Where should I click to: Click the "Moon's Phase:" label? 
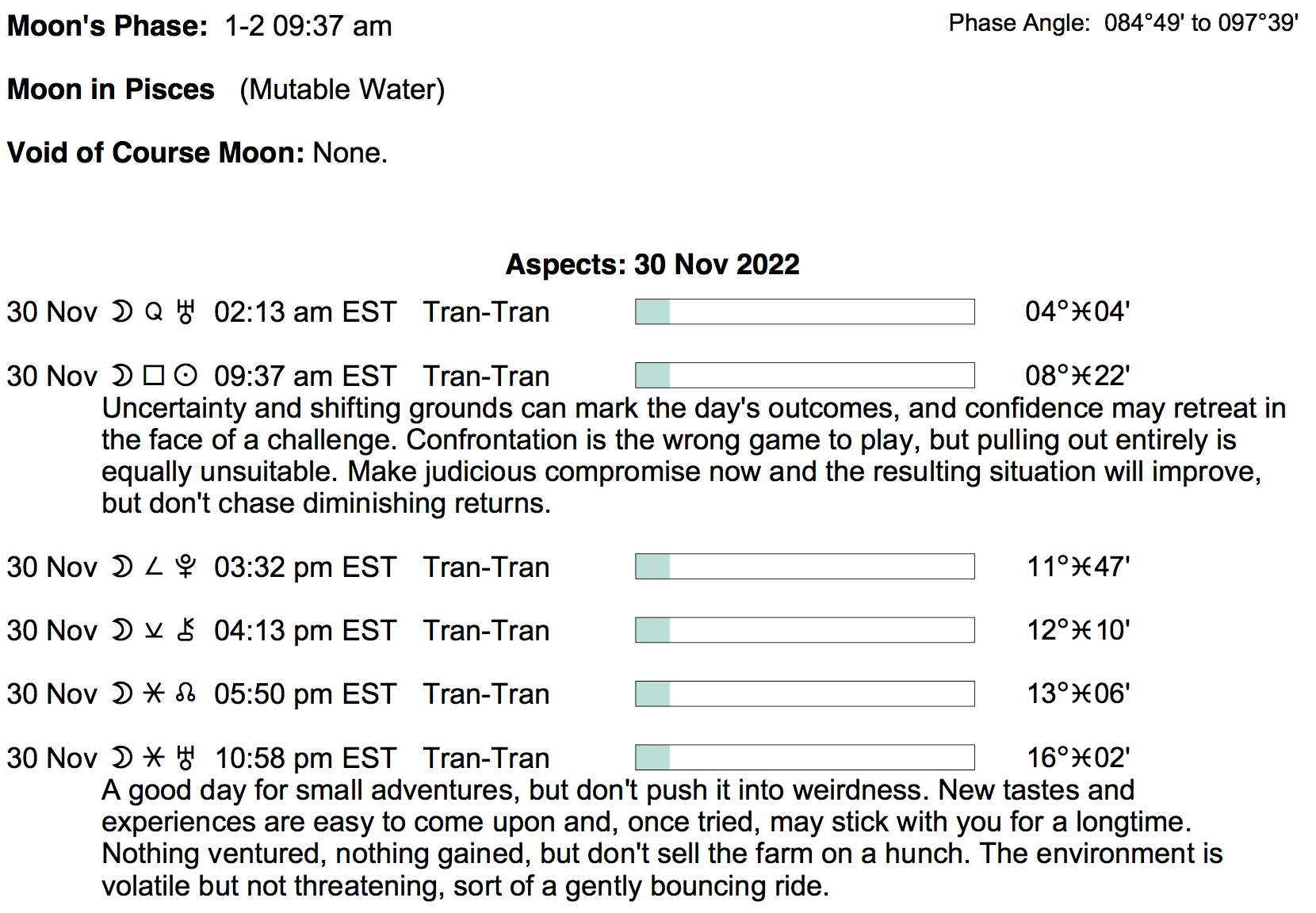108,26
